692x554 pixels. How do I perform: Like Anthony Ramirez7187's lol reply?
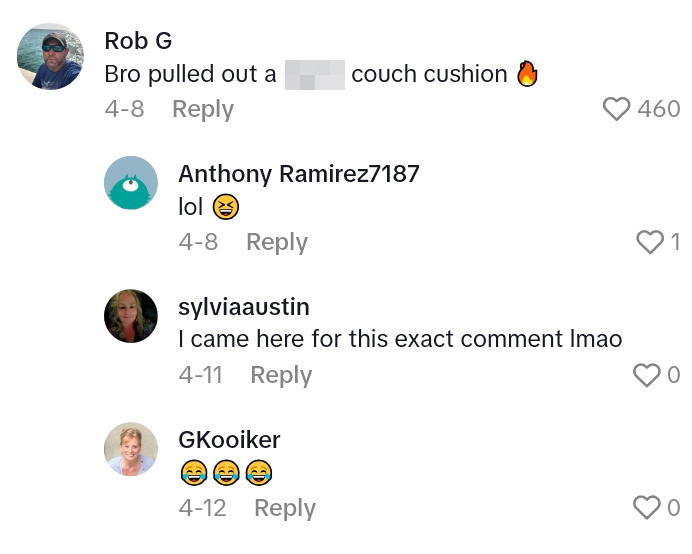point(650,242)
